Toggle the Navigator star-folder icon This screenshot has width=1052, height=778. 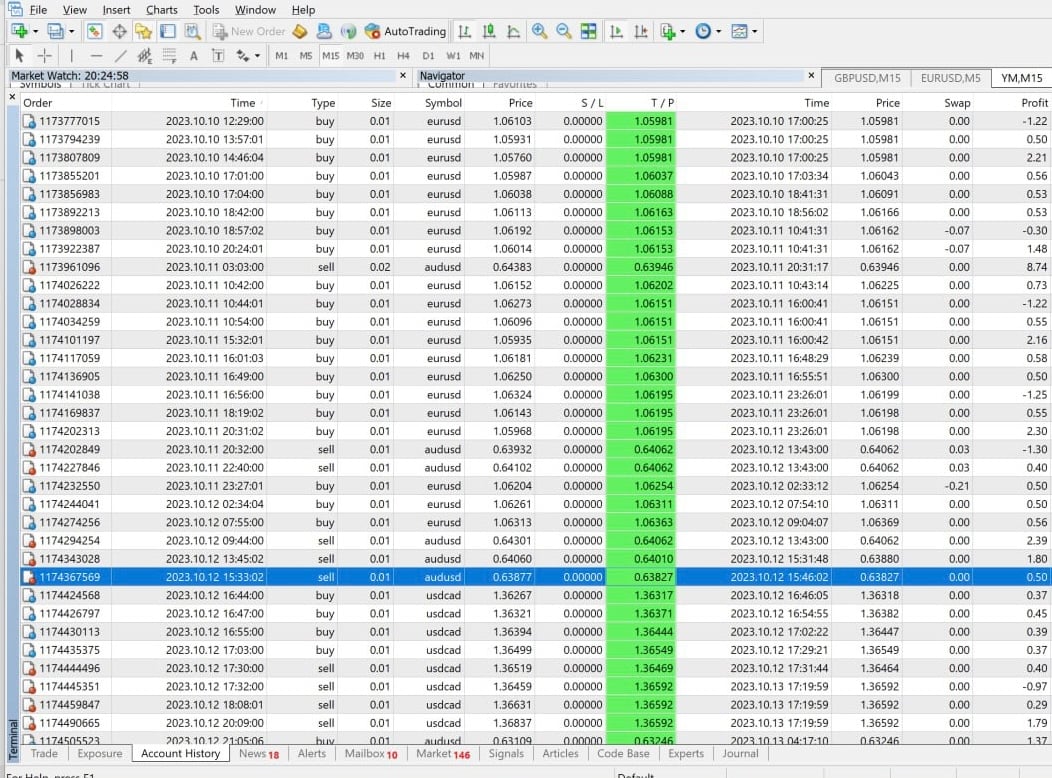(143, 31)
